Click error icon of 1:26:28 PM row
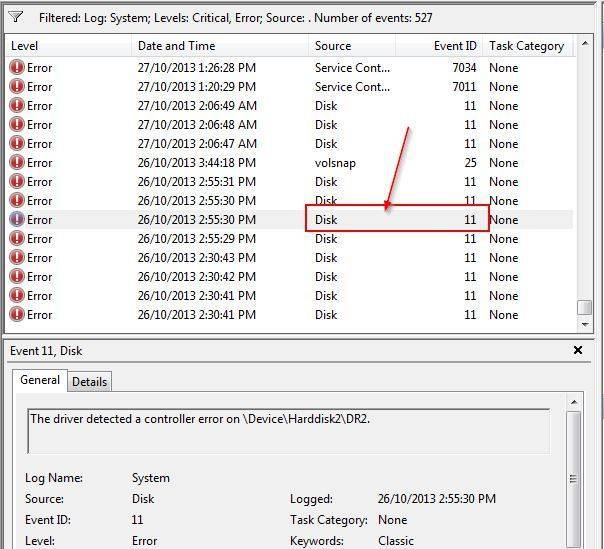The width and height of the screenshot is (604, 549). [x=17, y=67]
